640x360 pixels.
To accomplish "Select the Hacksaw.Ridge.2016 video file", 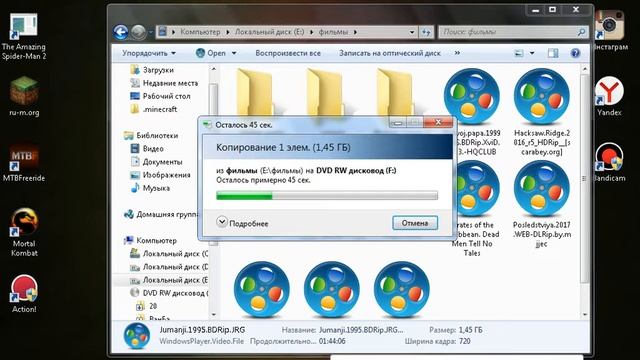I will pyautogui.click(x=542, y=112).
